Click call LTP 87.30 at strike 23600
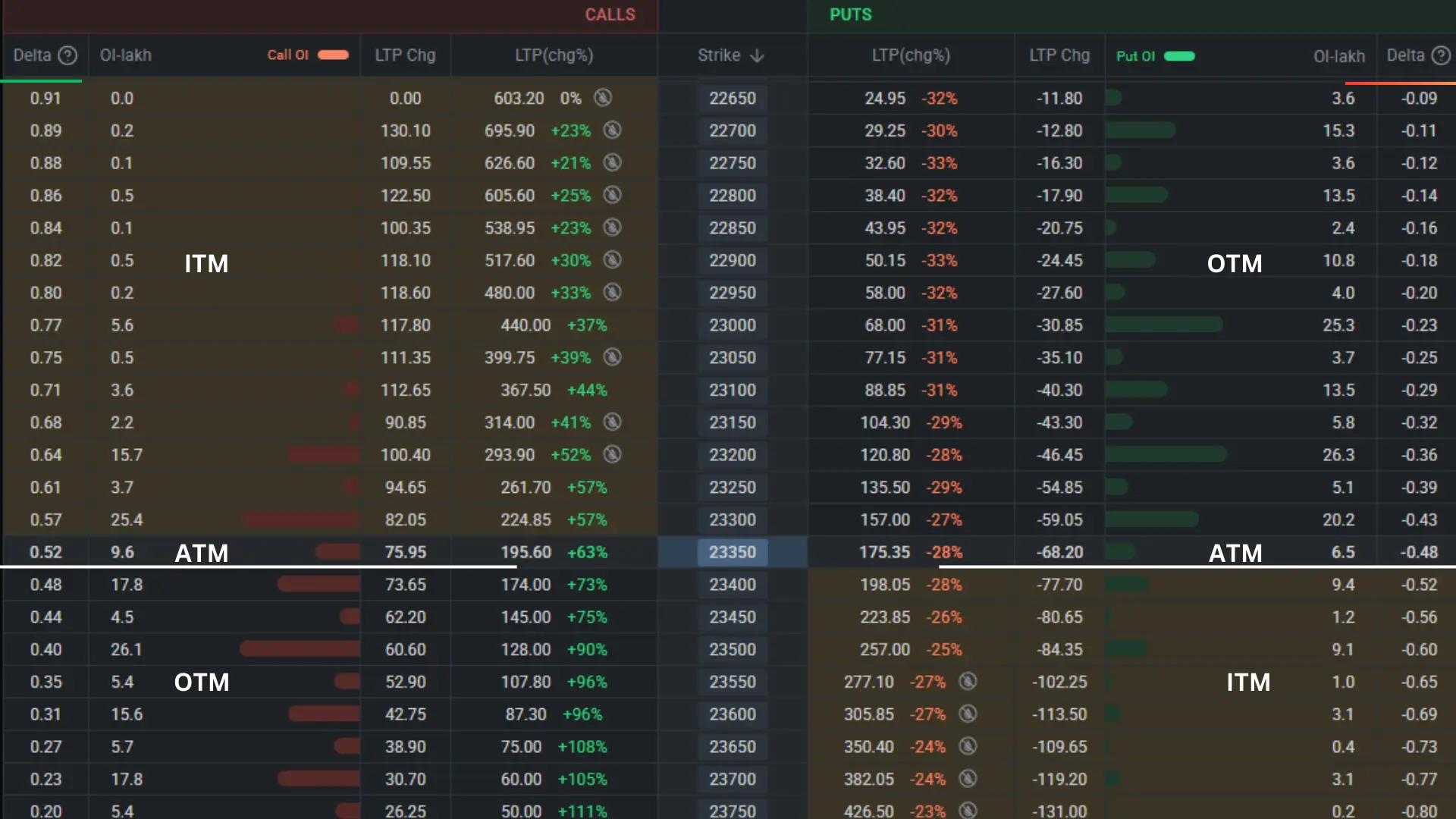This screenshot has height=819, width=1456. [x=526, y=714]
